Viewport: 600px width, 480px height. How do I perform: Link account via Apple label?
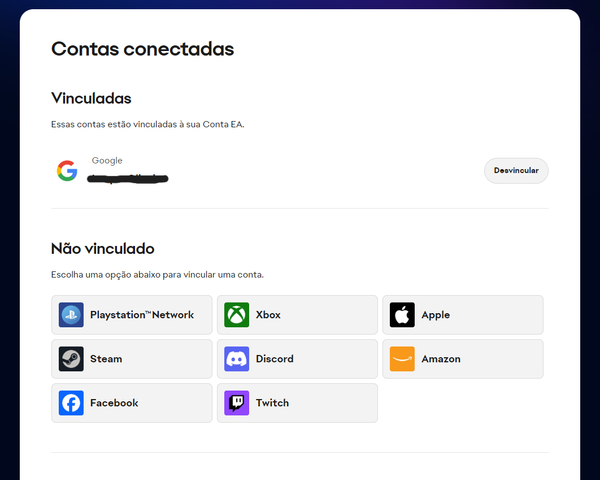click(435, 315)
